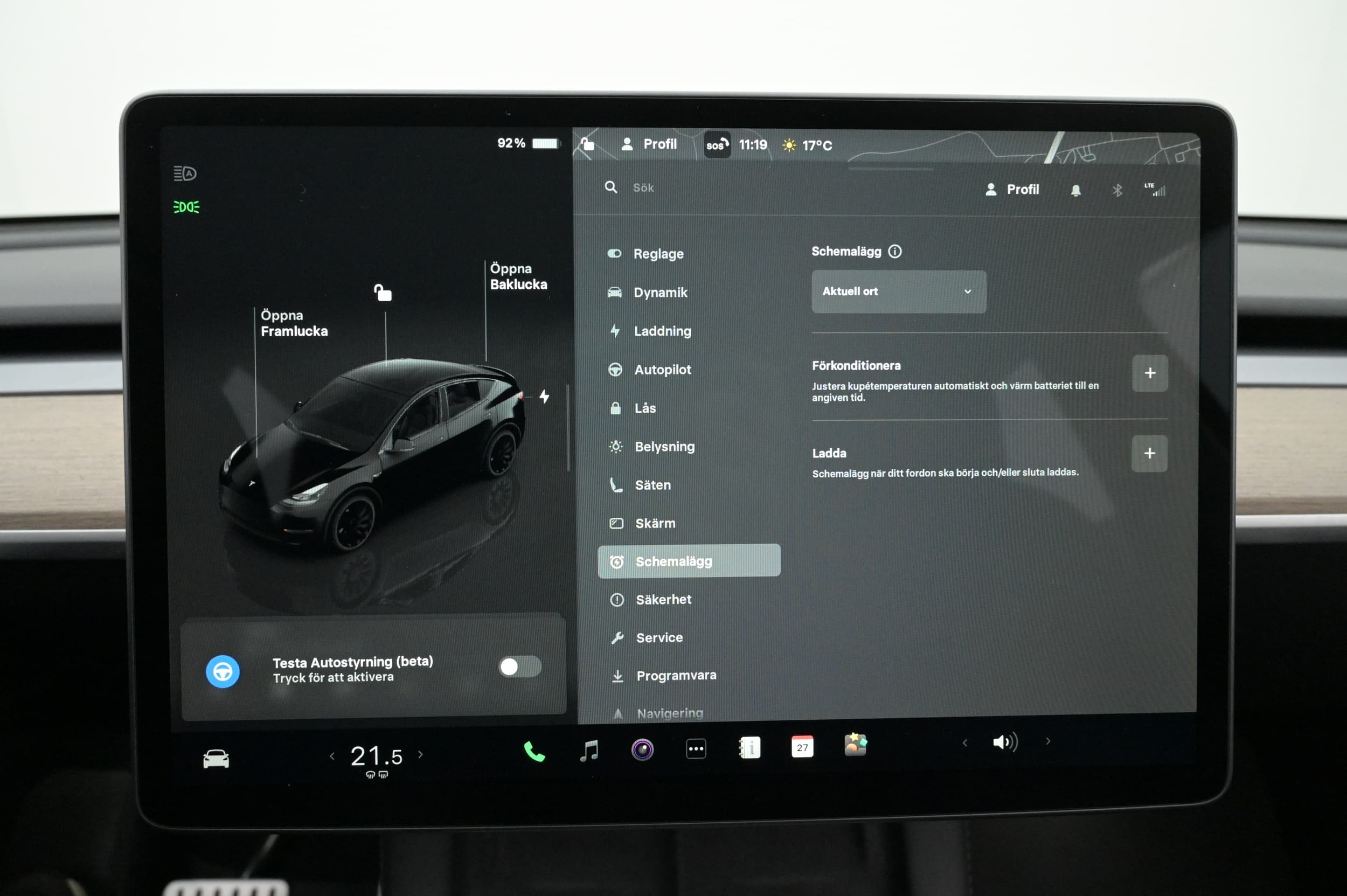Tap the 21.5 temperature display
The height and width of the screenshot is (896, 1347).
coord(376,756)
